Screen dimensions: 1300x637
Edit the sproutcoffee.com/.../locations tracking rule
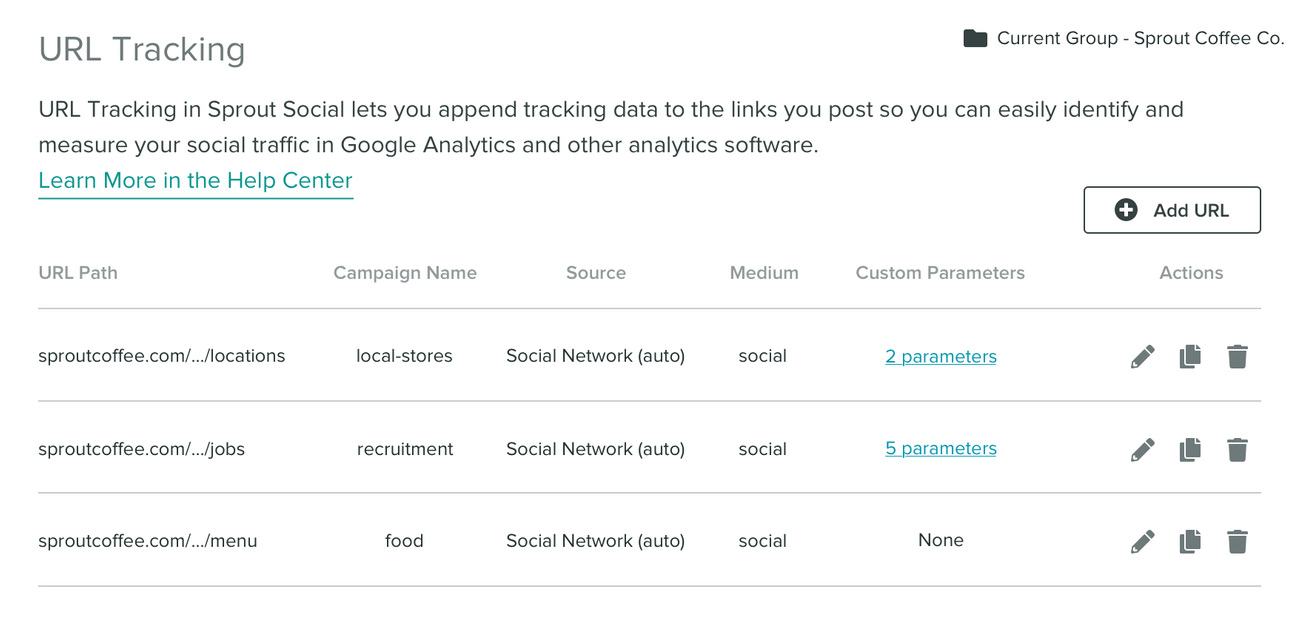click(1142, 357)
